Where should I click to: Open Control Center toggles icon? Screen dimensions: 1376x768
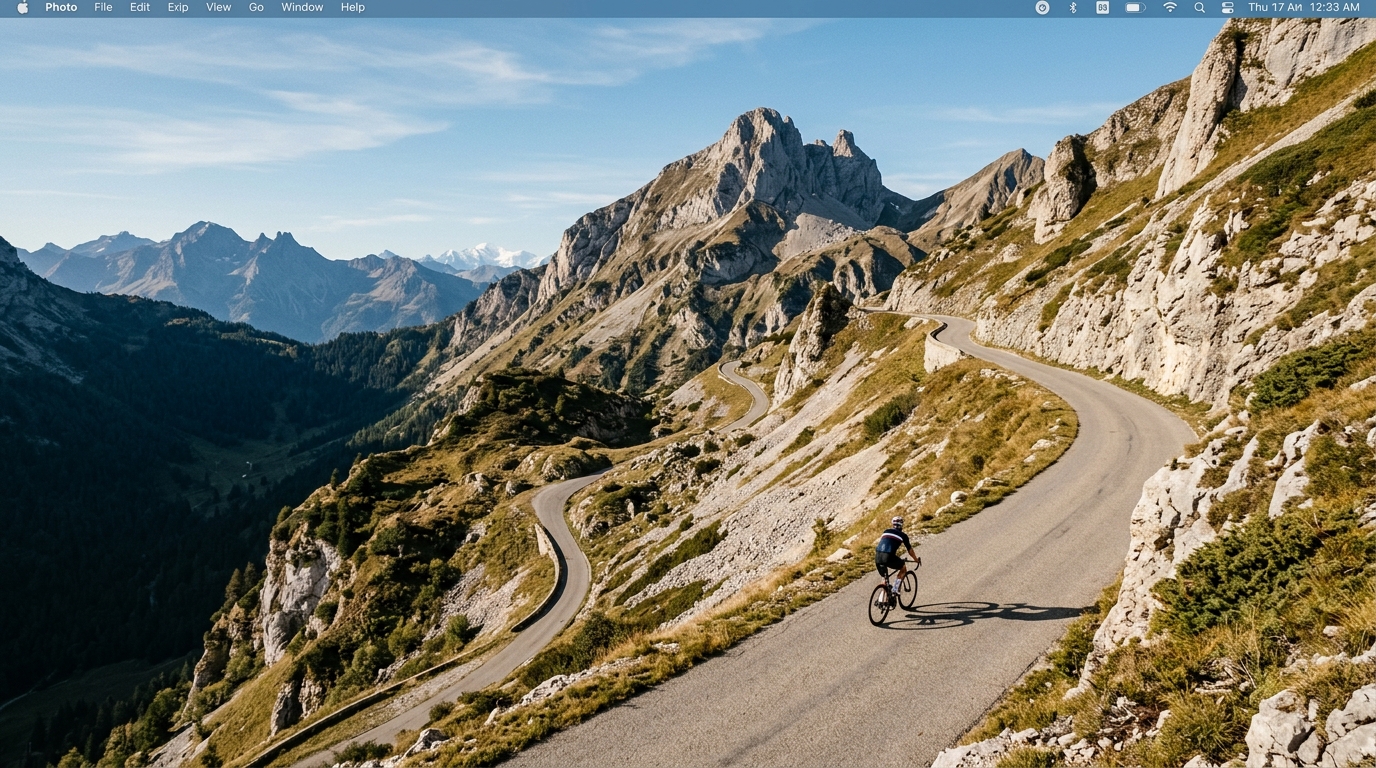(x=1227, y=7)
